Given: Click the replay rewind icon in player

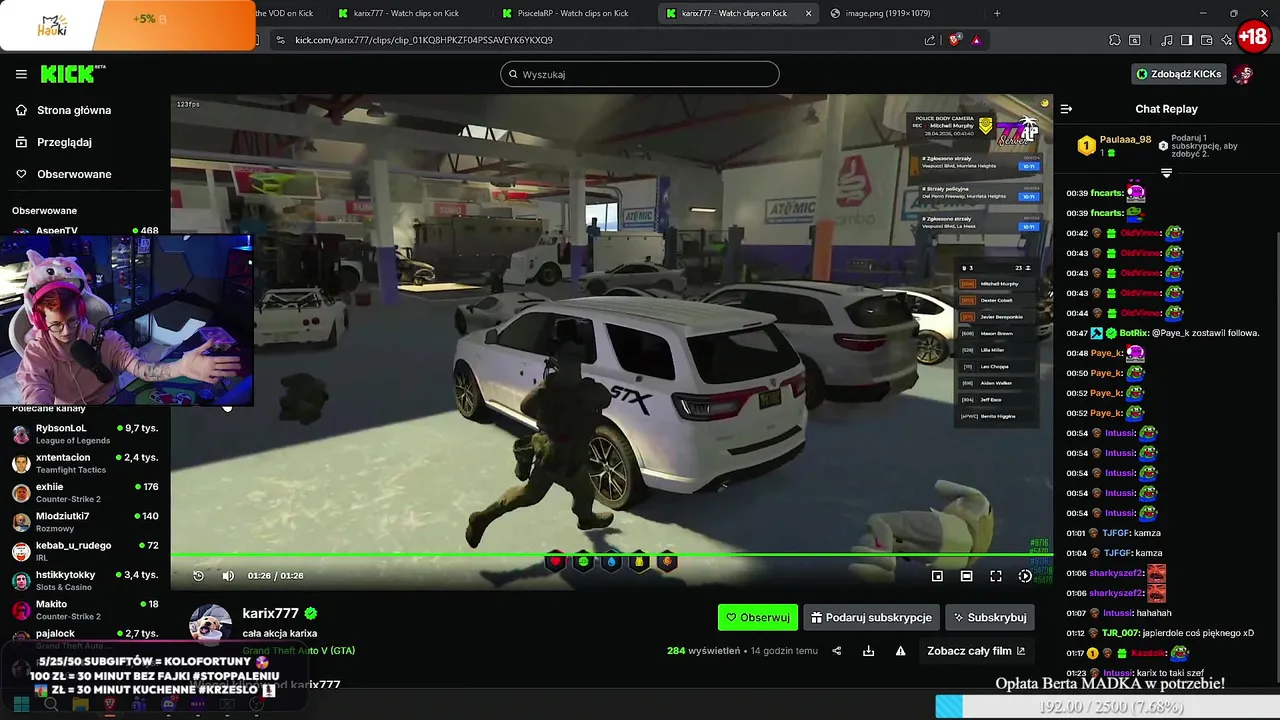Looking at the screenshot, I should (198, 575).
